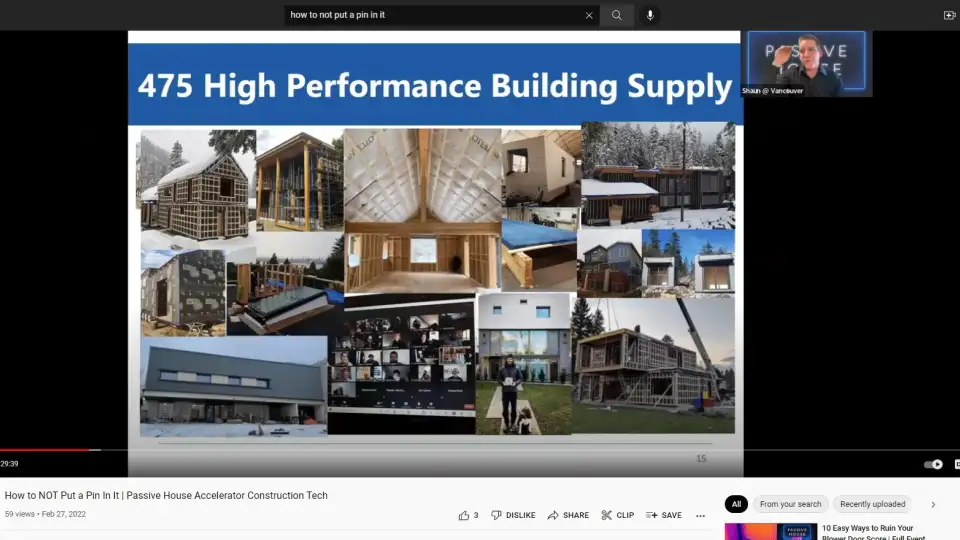Toggle the autoplay switch
The width and height of the screenshot is (960, 540).
point(933,464)
